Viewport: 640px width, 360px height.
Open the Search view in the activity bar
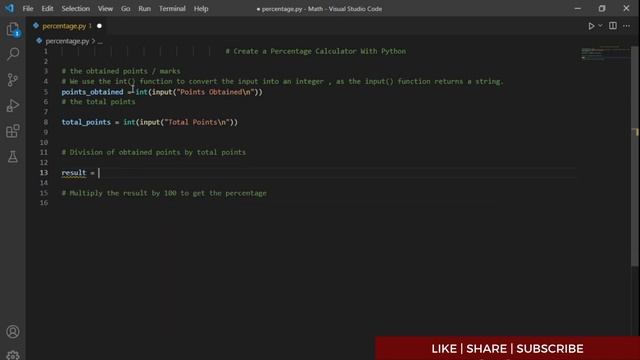click(13, 54)
